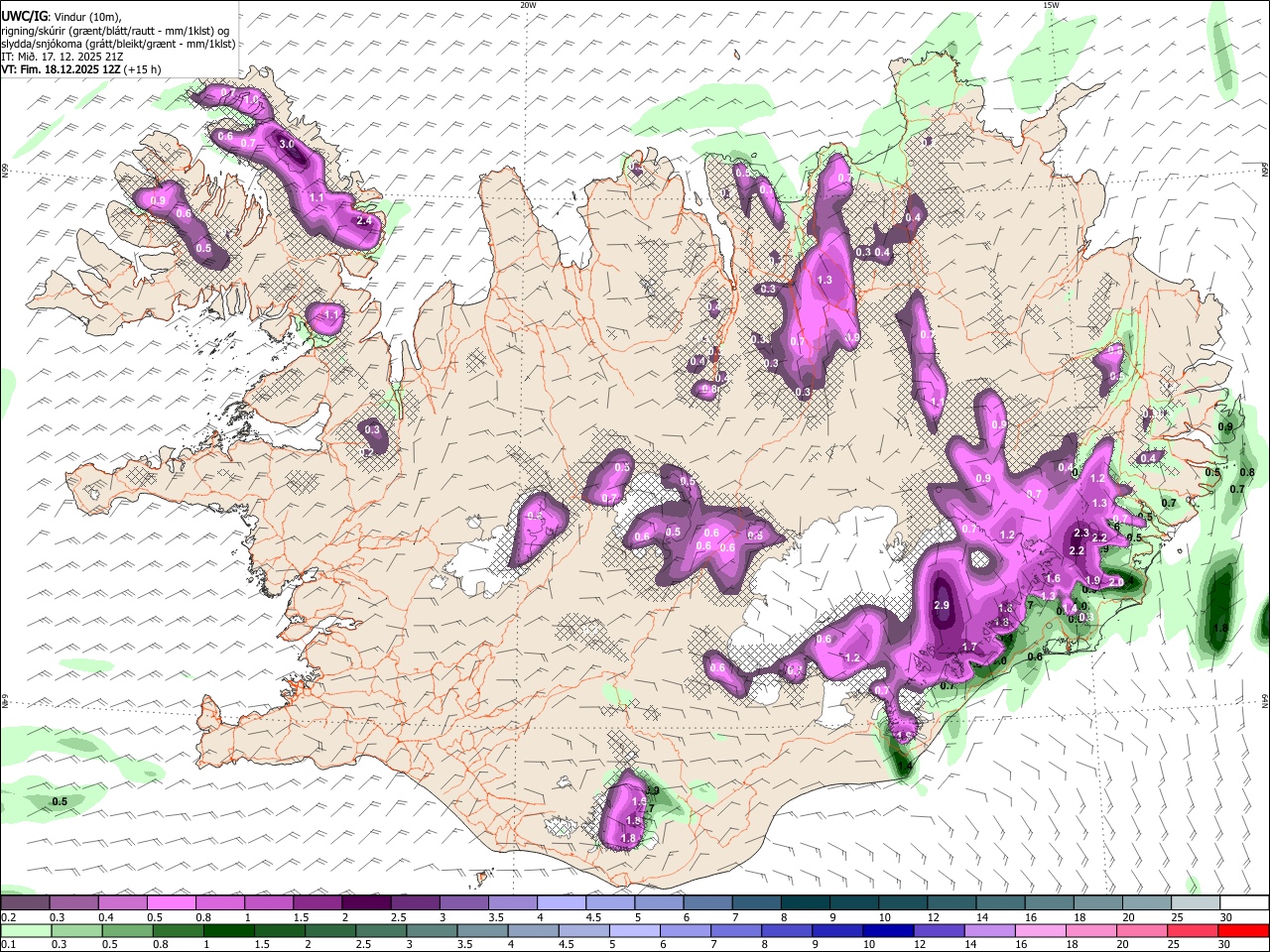Screen dimensions: 1270x952
Task: Select lower legend blue swatch labeled 9
Action: [x=837, y=930]
